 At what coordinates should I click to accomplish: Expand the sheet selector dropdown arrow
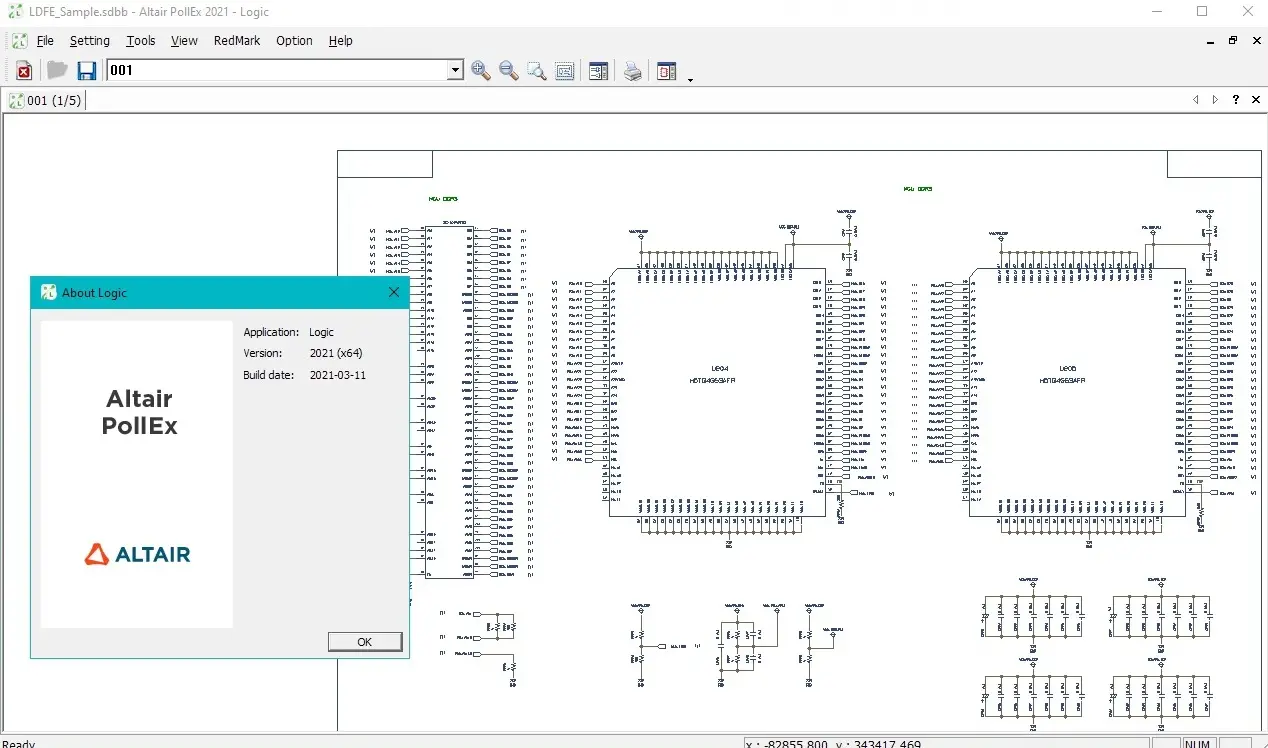[456, 70]
